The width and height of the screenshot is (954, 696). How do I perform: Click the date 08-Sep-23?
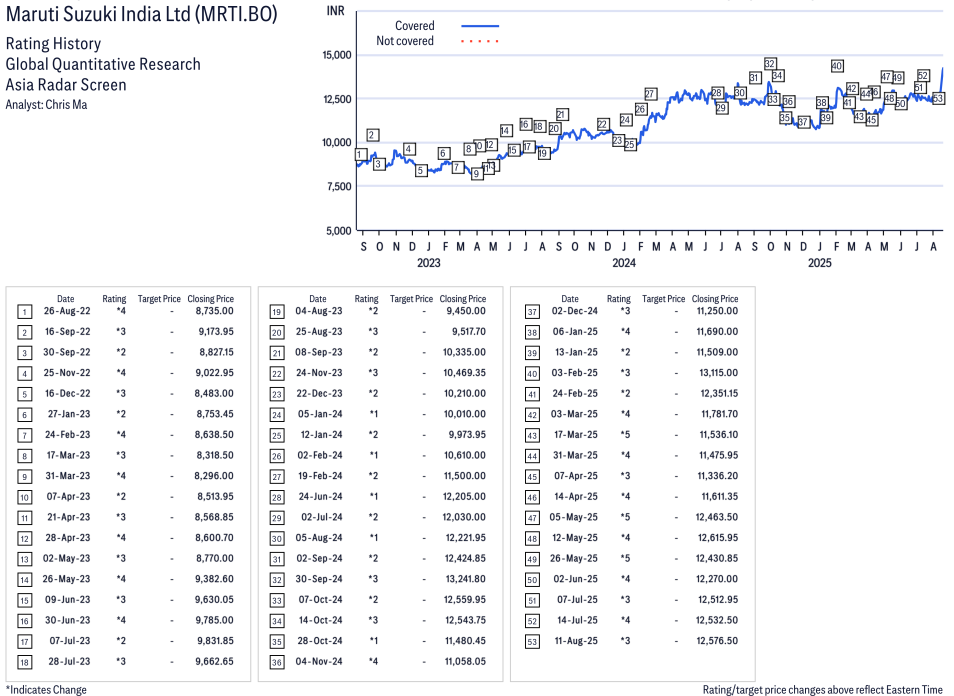(x=319, y=352)
